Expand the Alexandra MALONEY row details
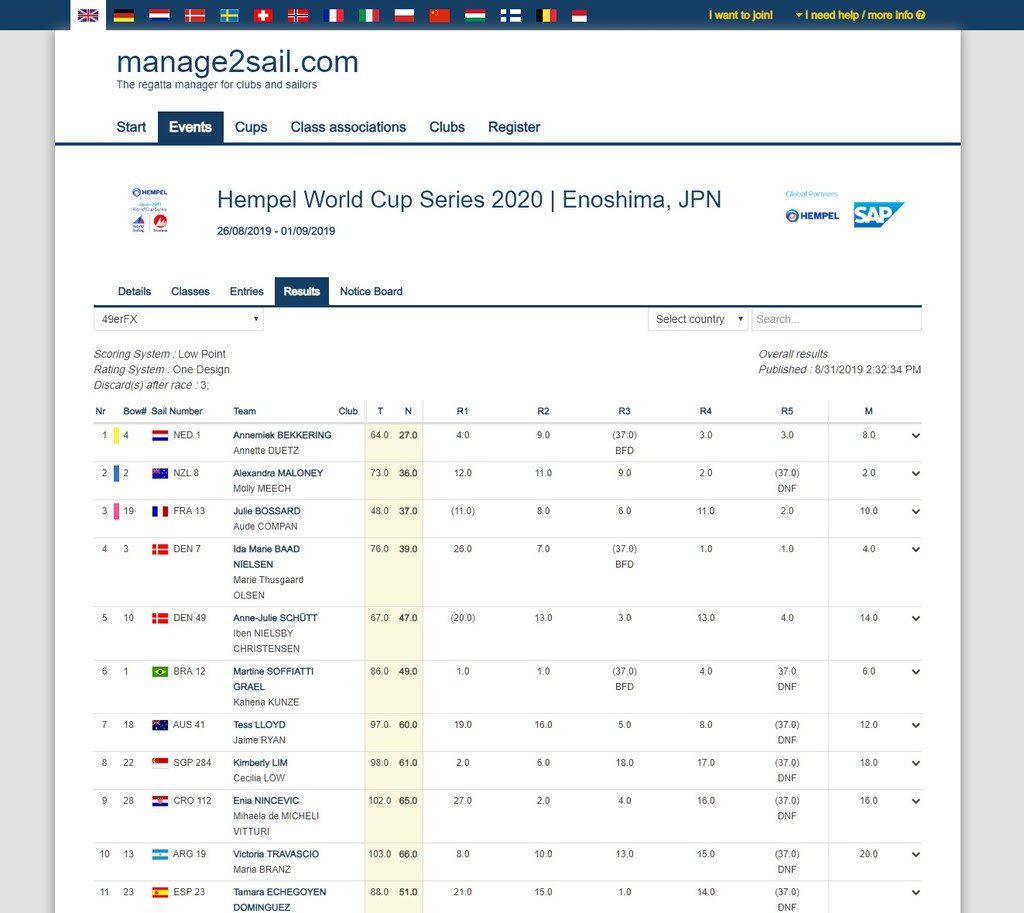Screen dimensions: 1024x913 click(x=916, y=473)
